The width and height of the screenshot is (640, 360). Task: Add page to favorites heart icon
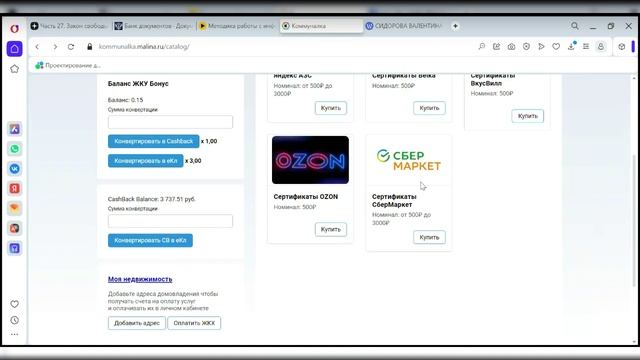(x=556, y=47)
